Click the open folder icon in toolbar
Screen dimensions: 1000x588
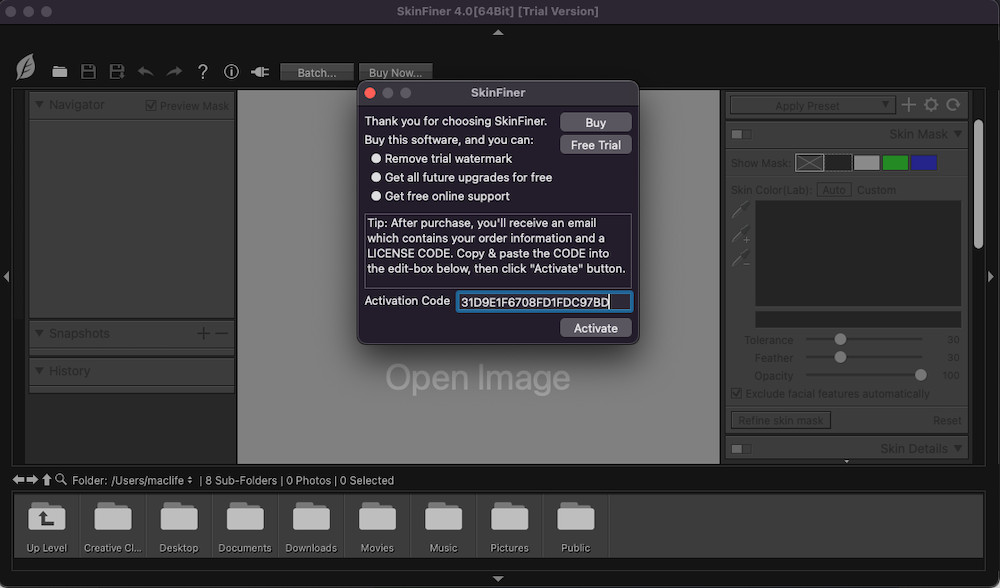(60, 72)
